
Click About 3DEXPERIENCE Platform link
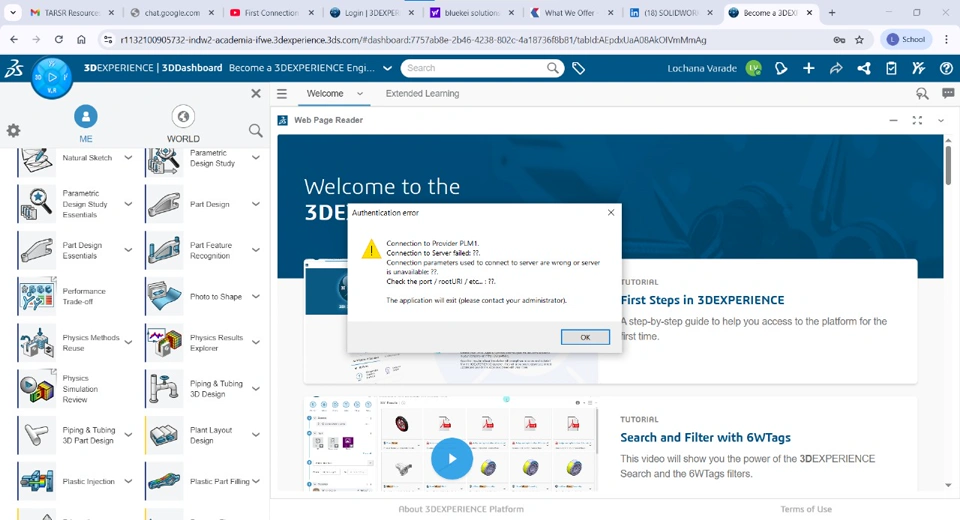point(461,509)
